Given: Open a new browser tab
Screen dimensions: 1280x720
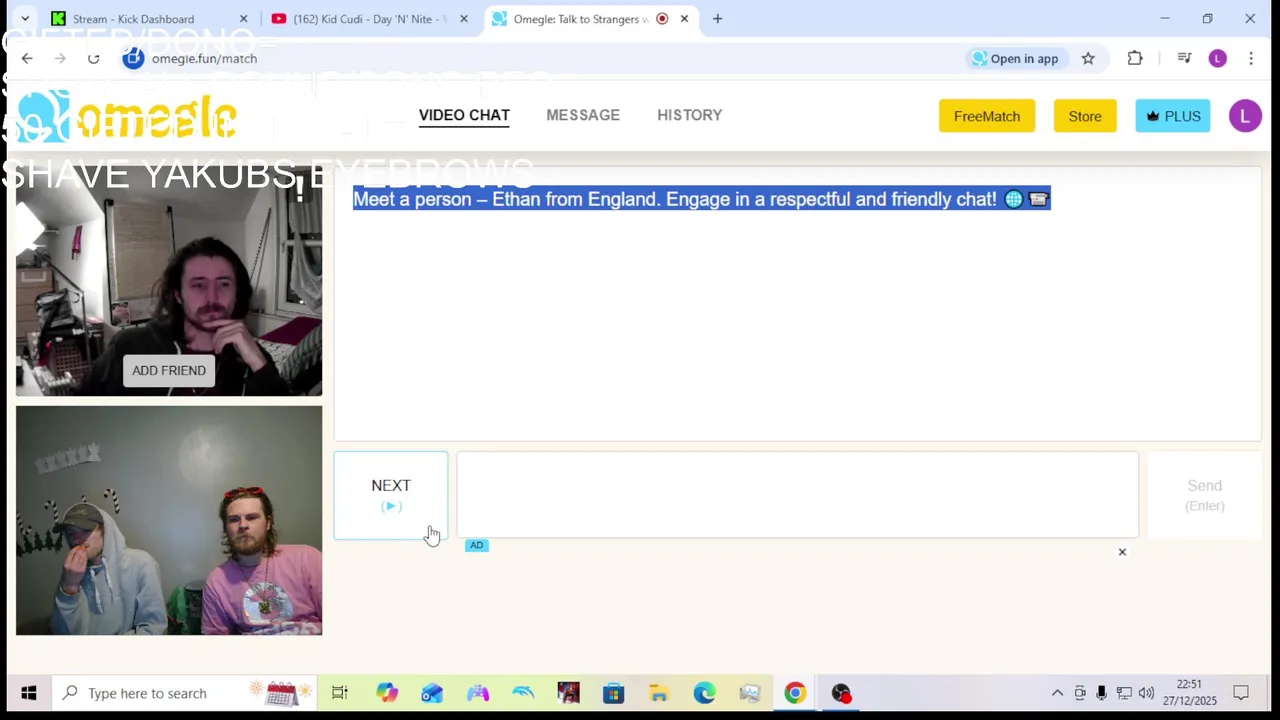Looking at the screenshot, I should [x=717, y=19].
